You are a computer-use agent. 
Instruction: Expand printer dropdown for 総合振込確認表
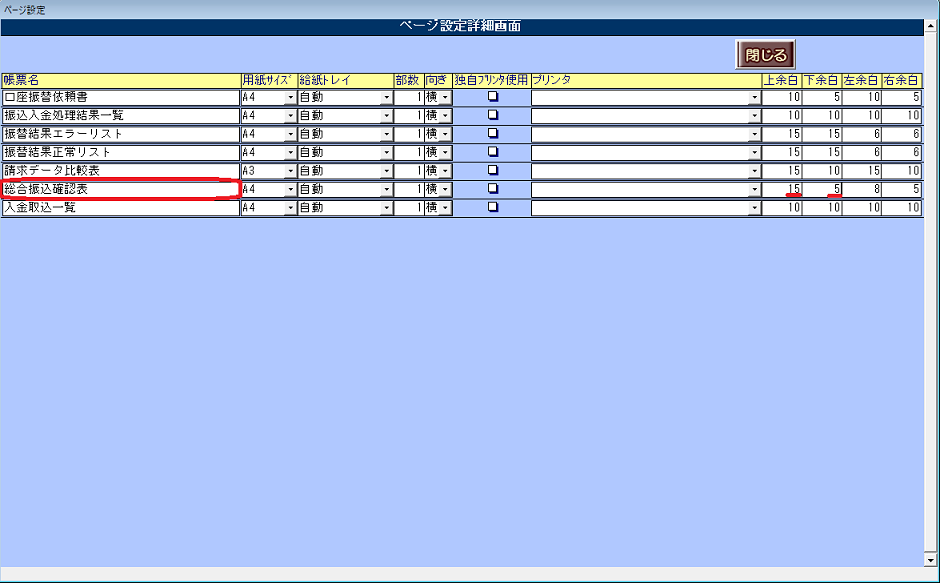(755, 189)
